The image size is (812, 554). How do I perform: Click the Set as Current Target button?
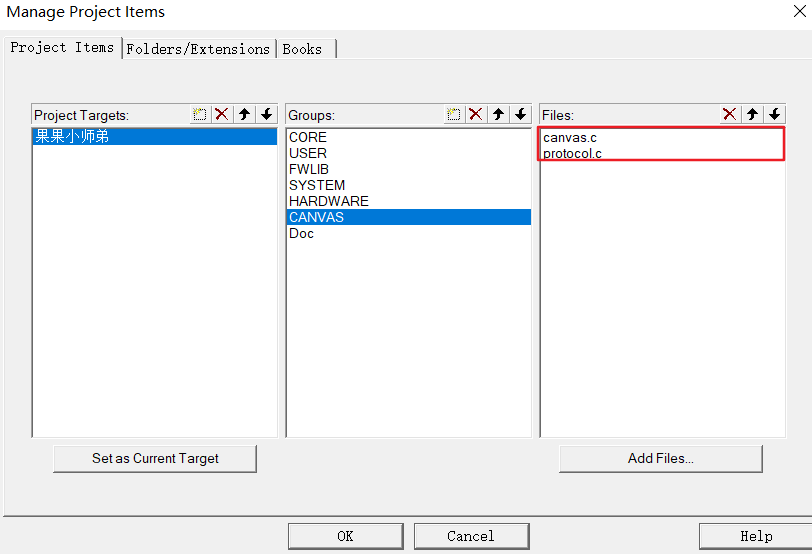(155, 459)
